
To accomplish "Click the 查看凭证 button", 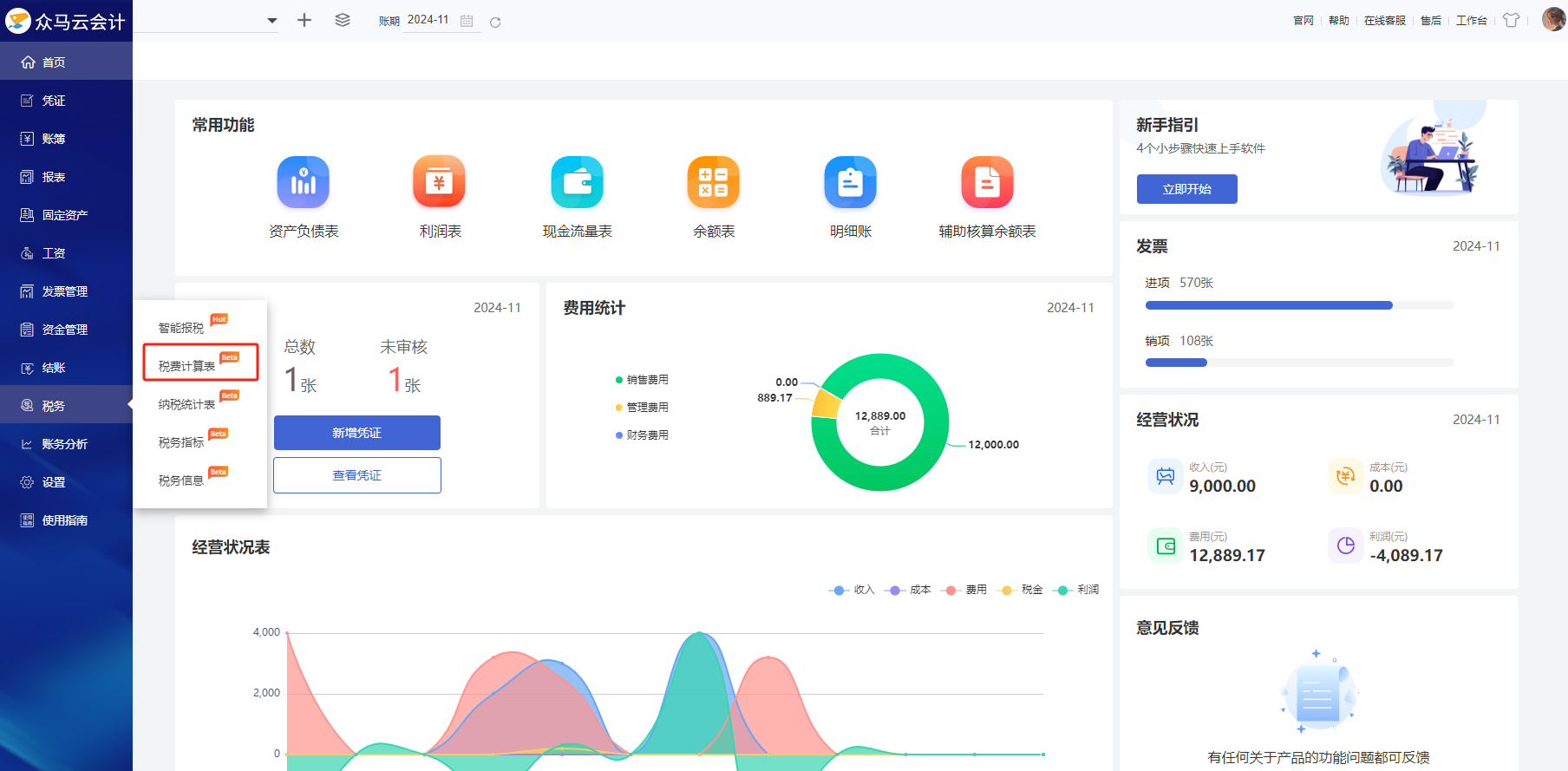I will click(357, 475).
